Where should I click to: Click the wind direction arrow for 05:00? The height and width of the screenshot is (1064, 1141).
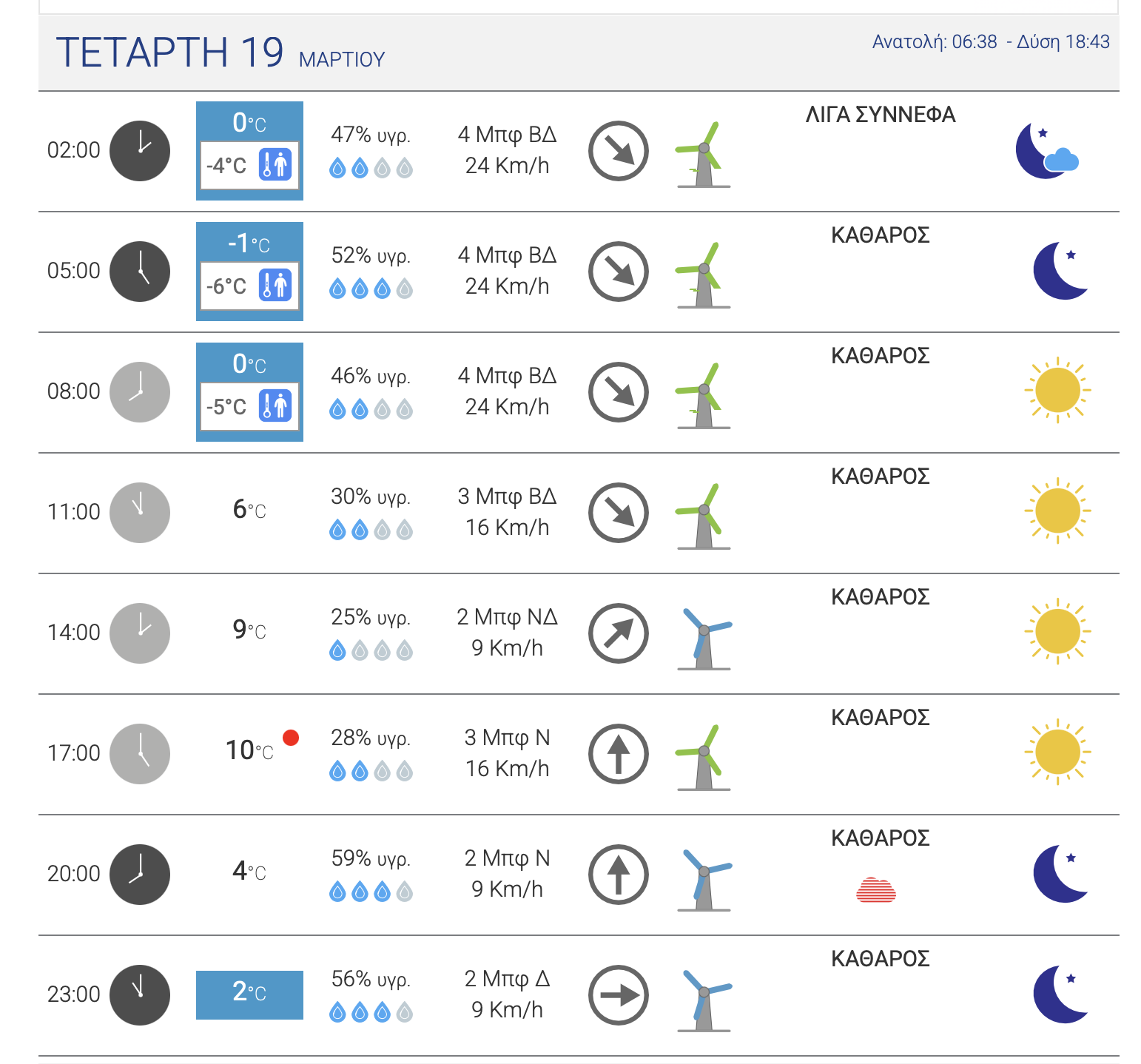[x=618, y=272]
